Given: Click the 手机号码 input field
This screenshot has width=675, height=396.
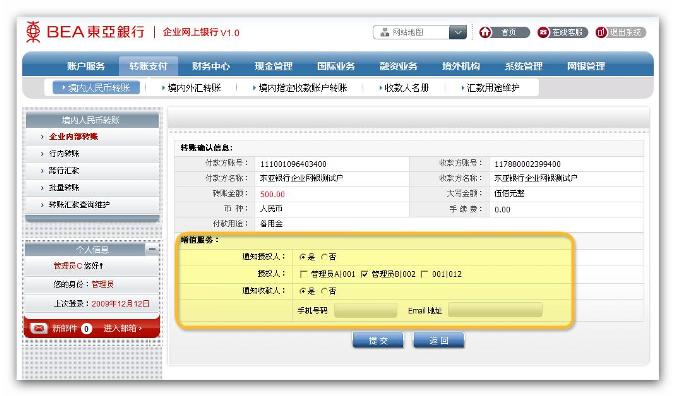Looking at the screenshot, I should click(x=365, y=310).
